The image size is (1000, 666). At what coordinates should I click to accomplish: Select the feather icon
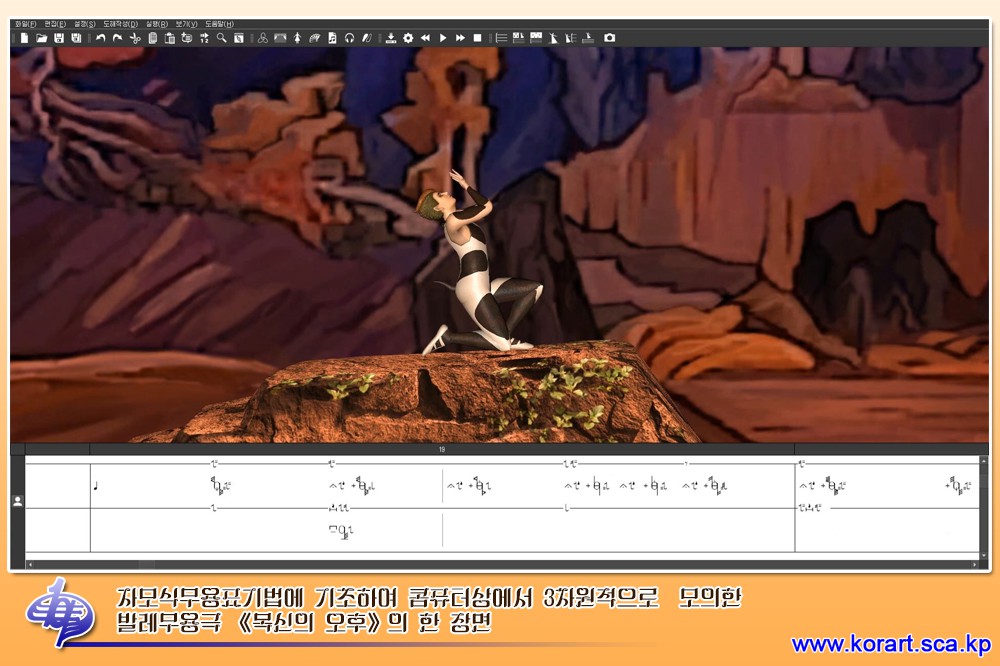coord(366,38)
